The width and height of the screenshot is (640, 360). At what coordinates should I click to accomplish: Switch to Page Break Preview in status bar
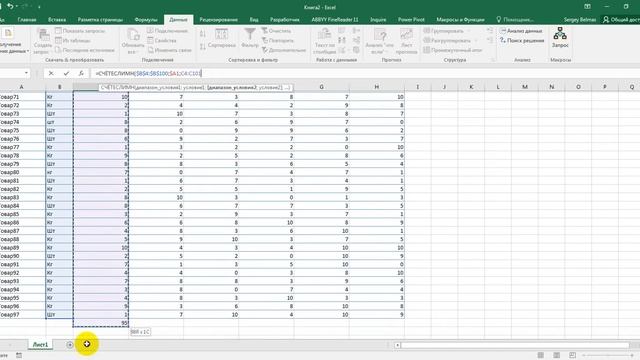tap(572, 355)
